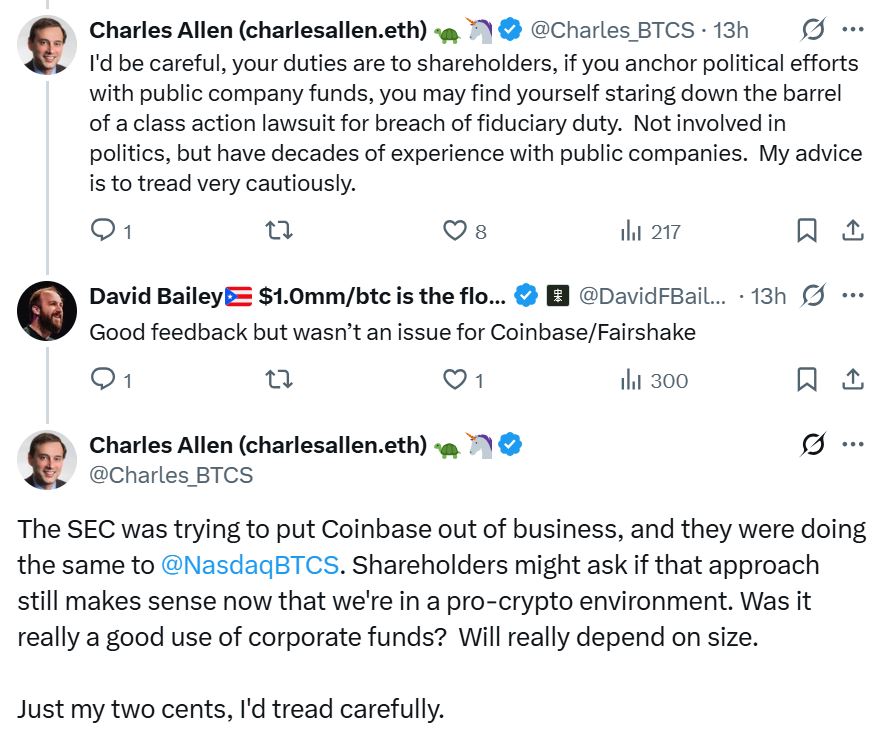This screenshot has height=734, width=877.
Task: Repost Charles Allen's first tweet
Action: (x=279, y=231)
